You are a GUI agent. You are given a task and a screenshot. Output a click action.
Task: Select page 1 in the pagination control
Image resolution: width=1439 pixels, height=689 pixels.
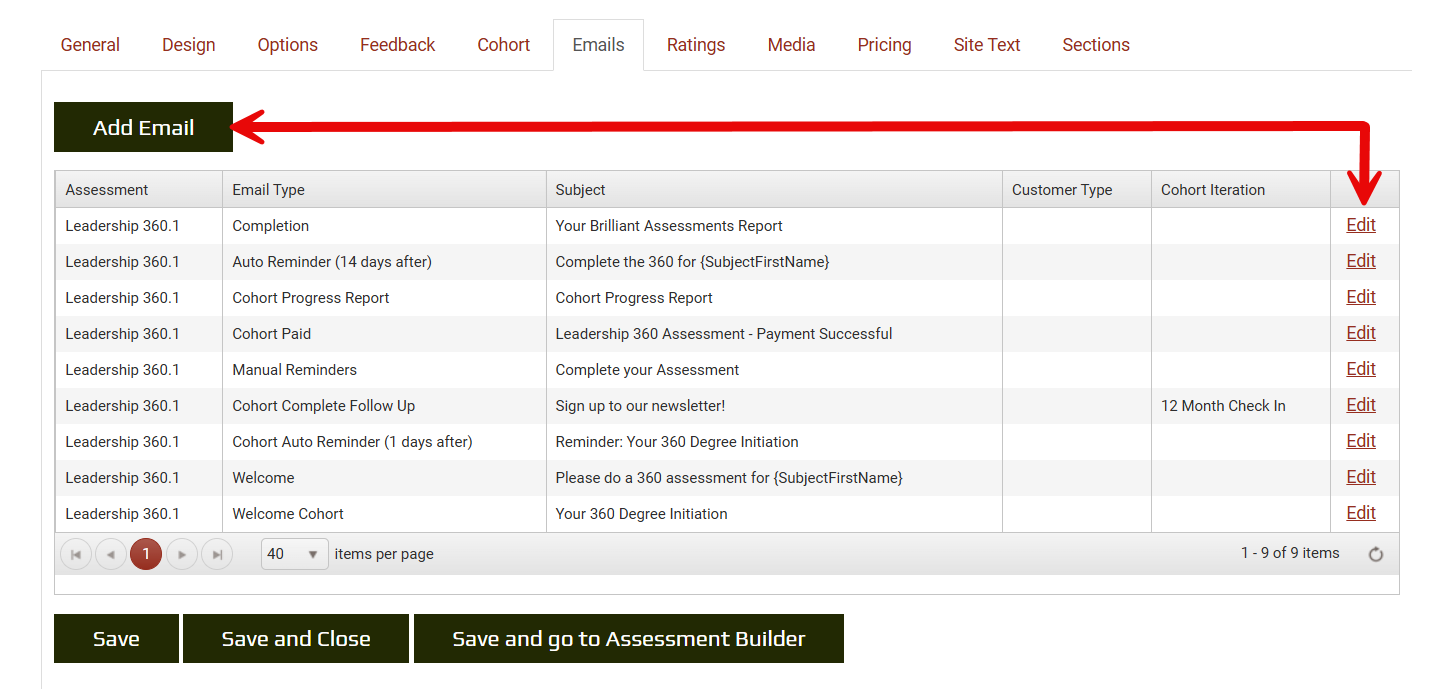146,553
